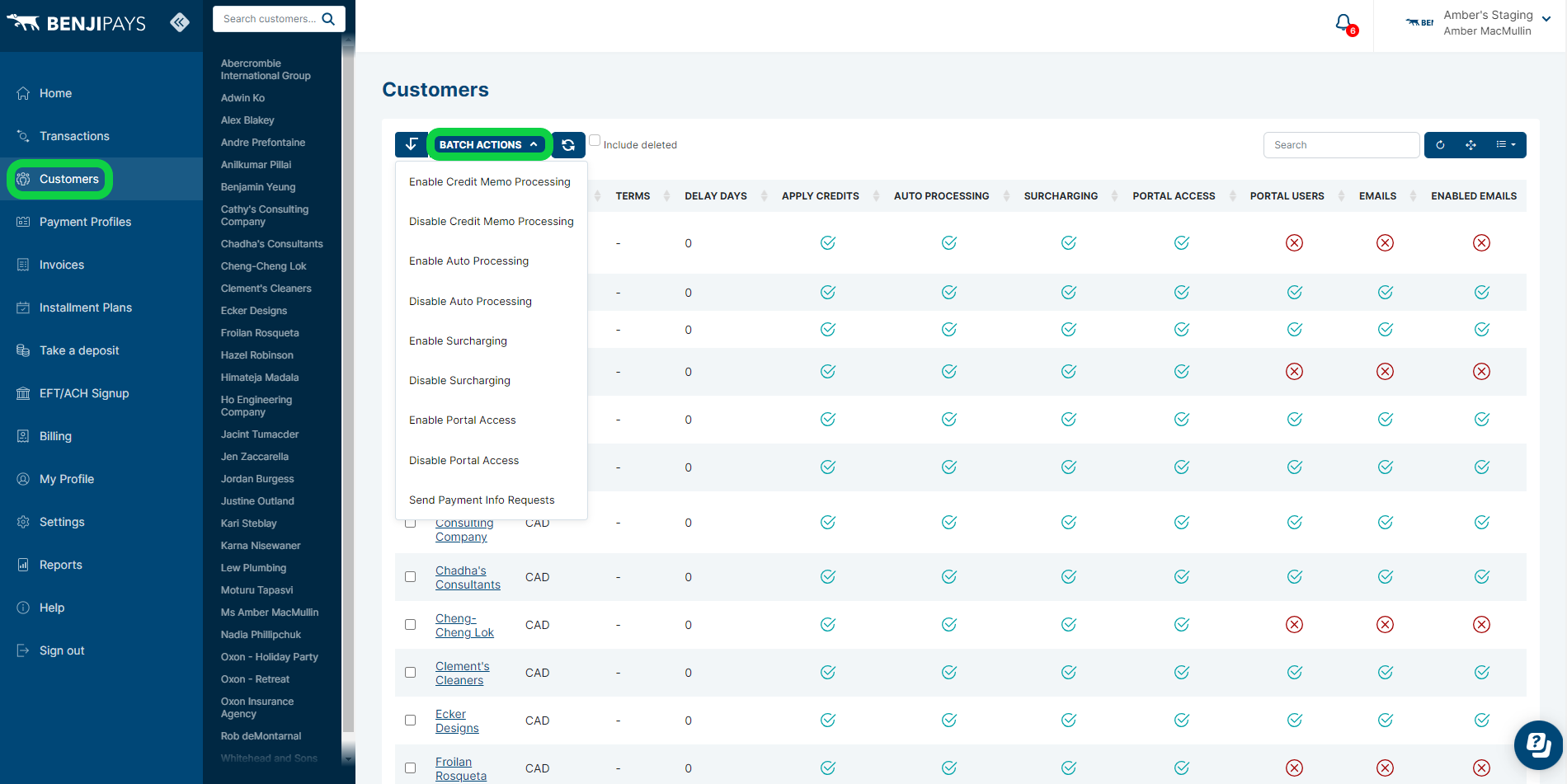Click the customer search magnifier icon
1567x784 pixels.
pyautogui.click(x=328, y=19)
